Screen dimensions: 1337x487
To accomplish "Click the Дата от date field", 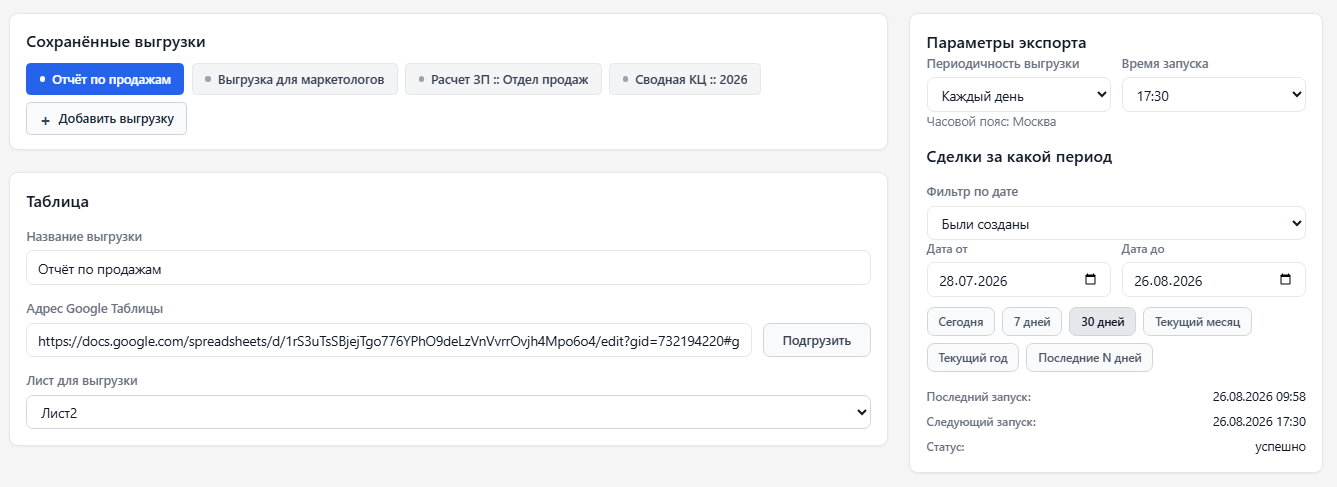I will point(1019,280).
